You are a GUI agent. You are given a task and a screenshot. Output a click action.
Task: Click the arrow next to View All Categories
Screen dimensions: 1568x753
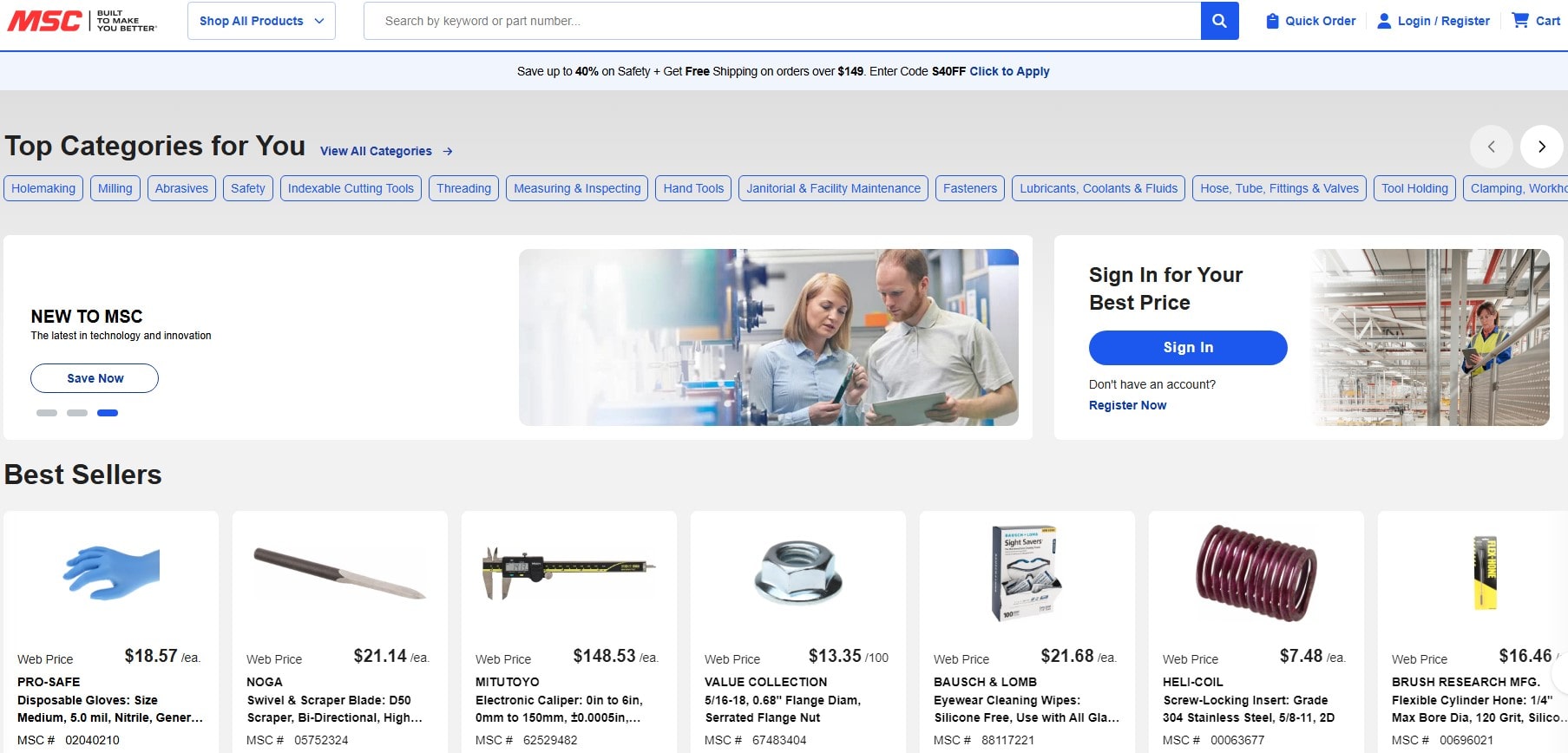coord(448,151)
